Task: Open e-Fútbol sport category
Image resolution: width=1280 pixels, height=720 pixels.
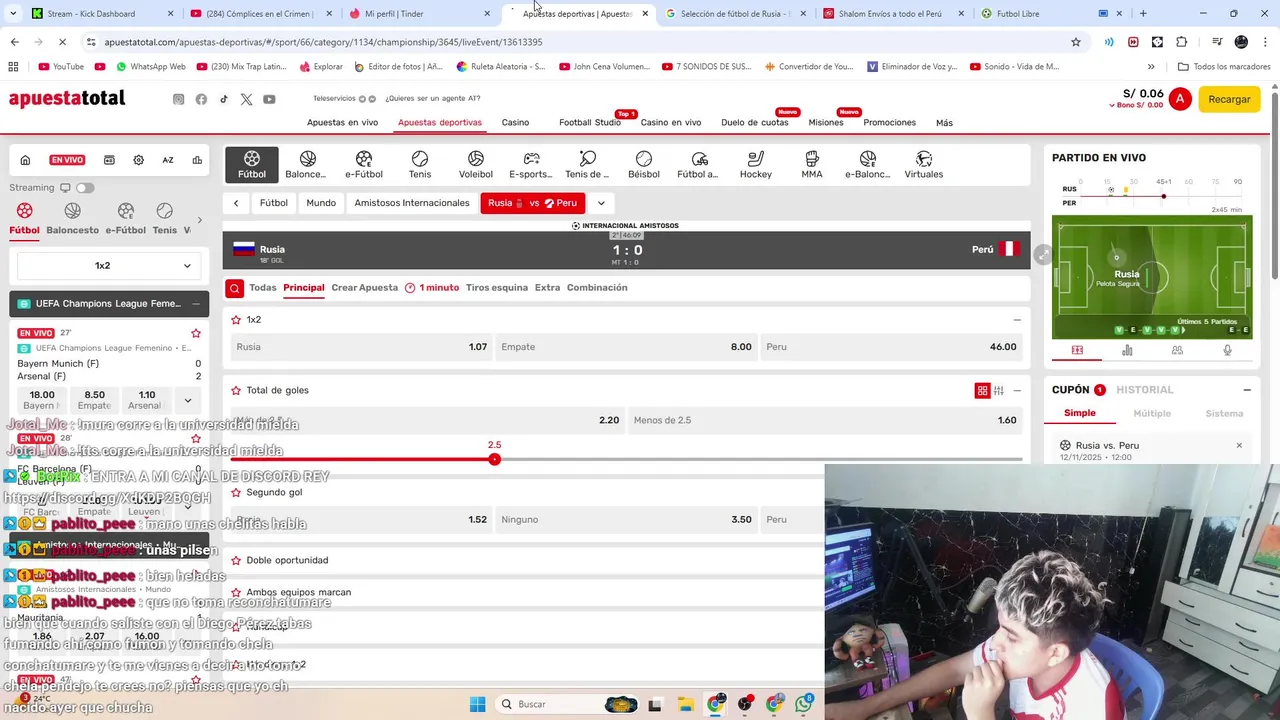Action: 364,165
